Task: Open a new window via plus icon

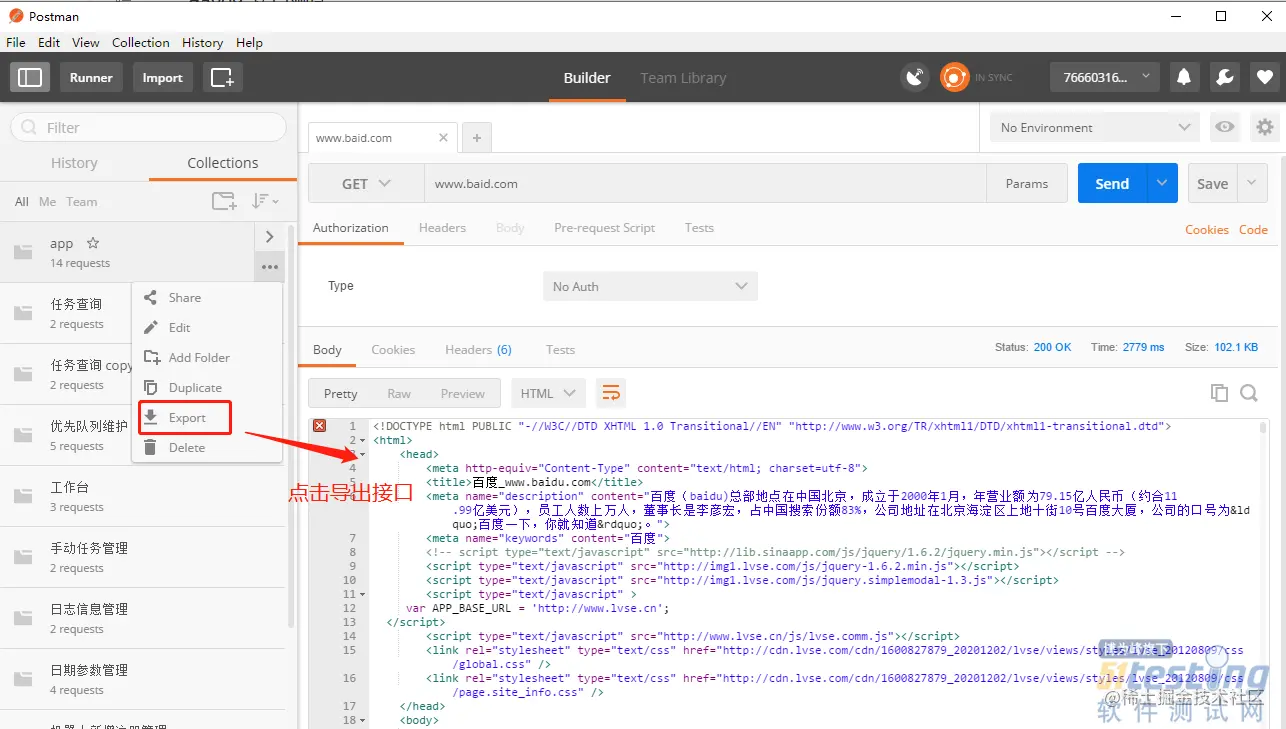Action: click(x=222, y=77)
